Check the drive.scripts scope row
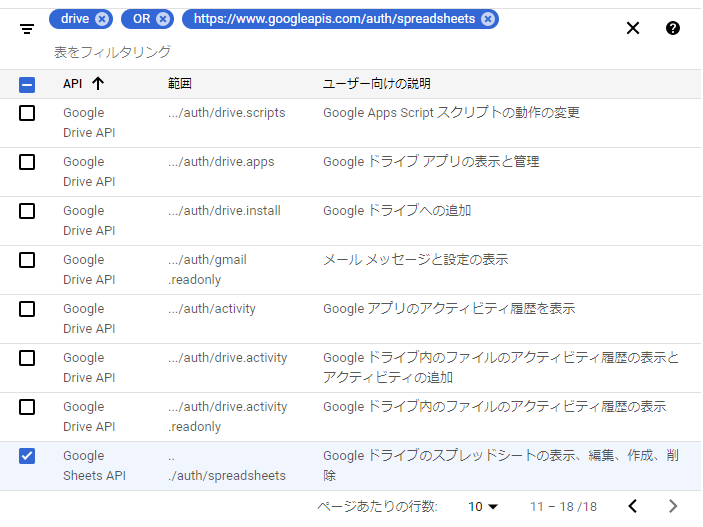 click(x=27, y=113)
